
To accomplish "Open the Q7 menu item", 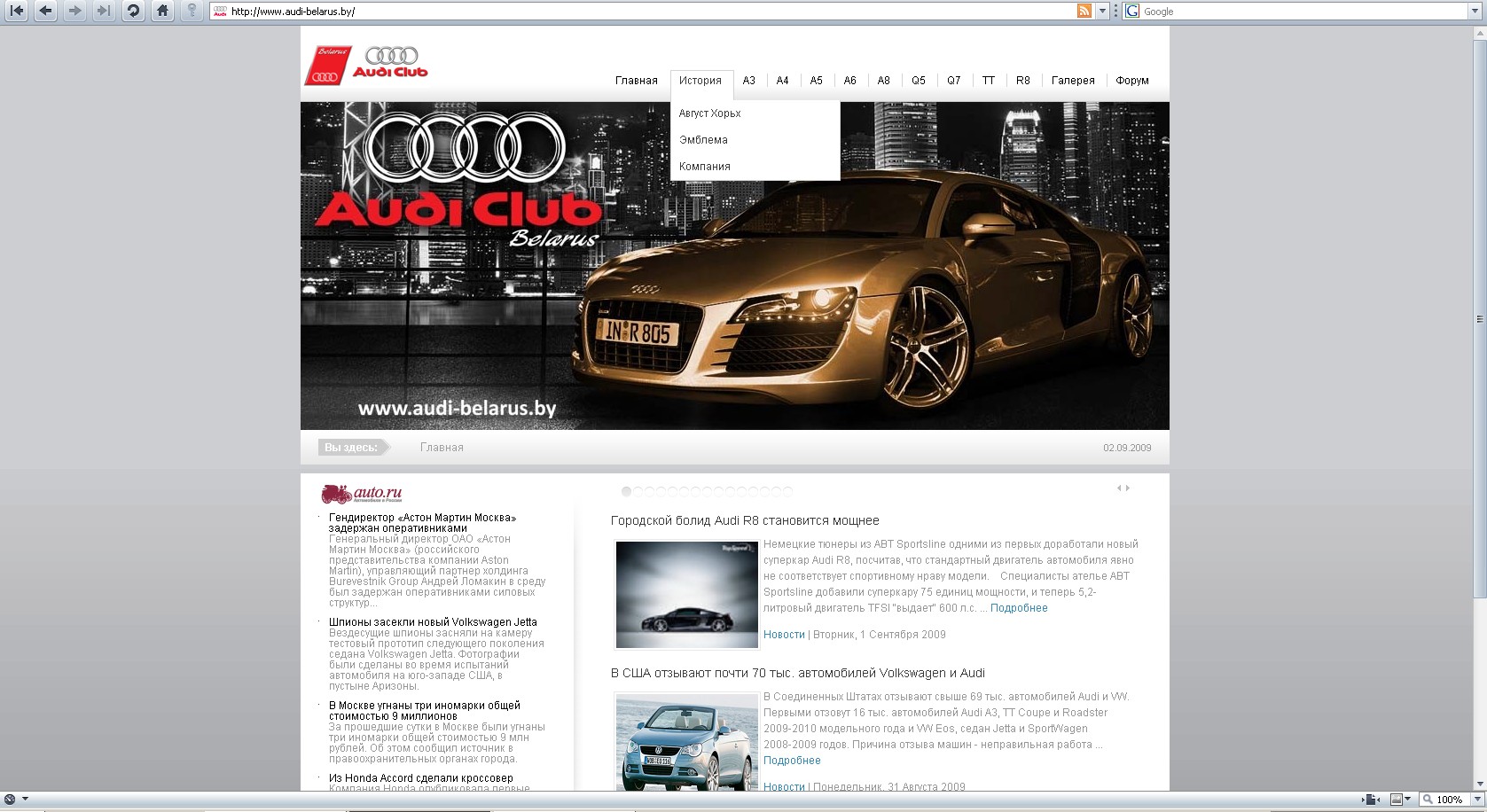I will [x=954, y=81].
